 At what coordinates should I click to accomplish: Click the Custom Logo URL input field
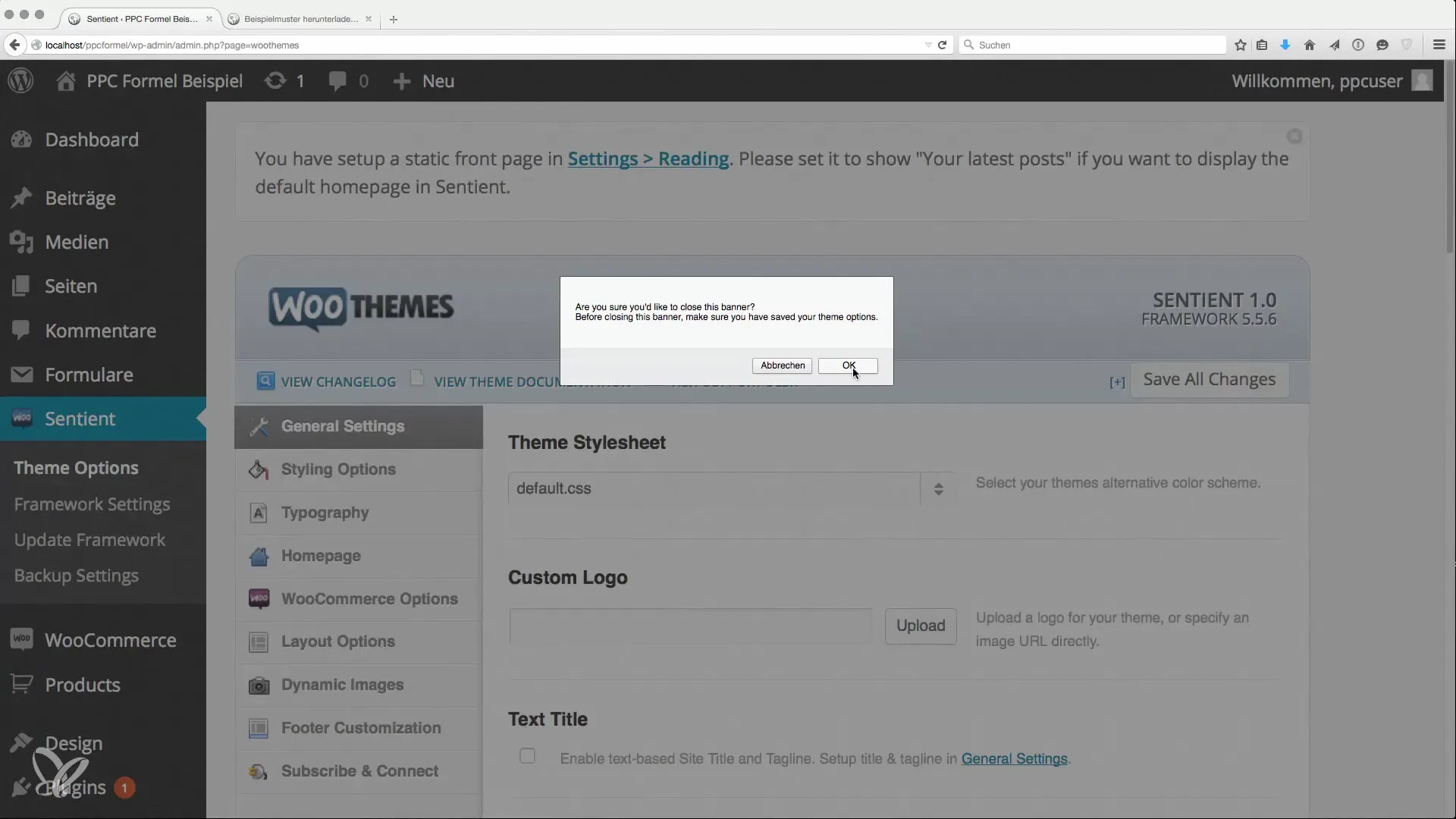[x=690, y=626]
